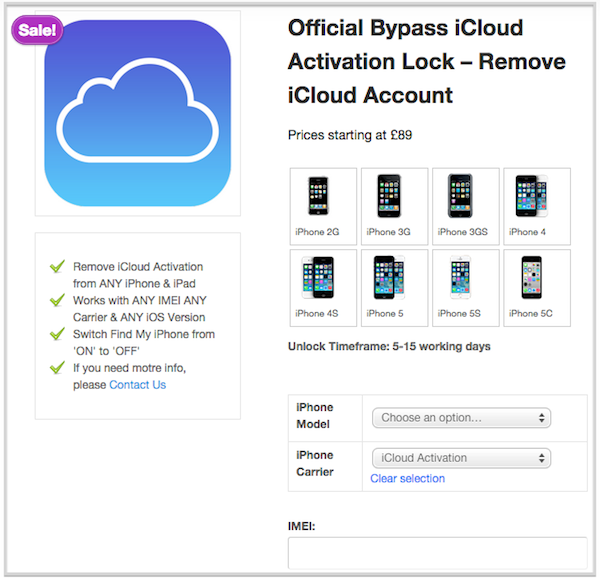
Task: Select the iPhone 3G model tile
Action: tap(394, 206)
